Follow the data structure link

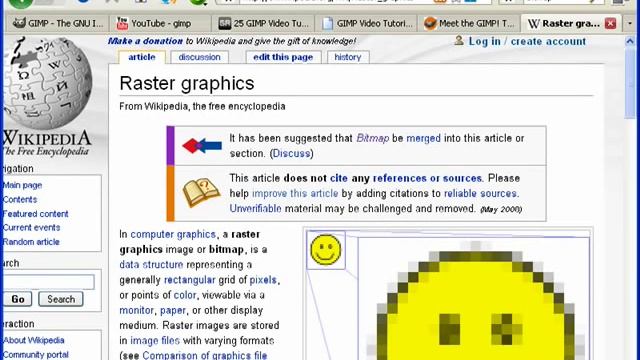pos(151,264)
